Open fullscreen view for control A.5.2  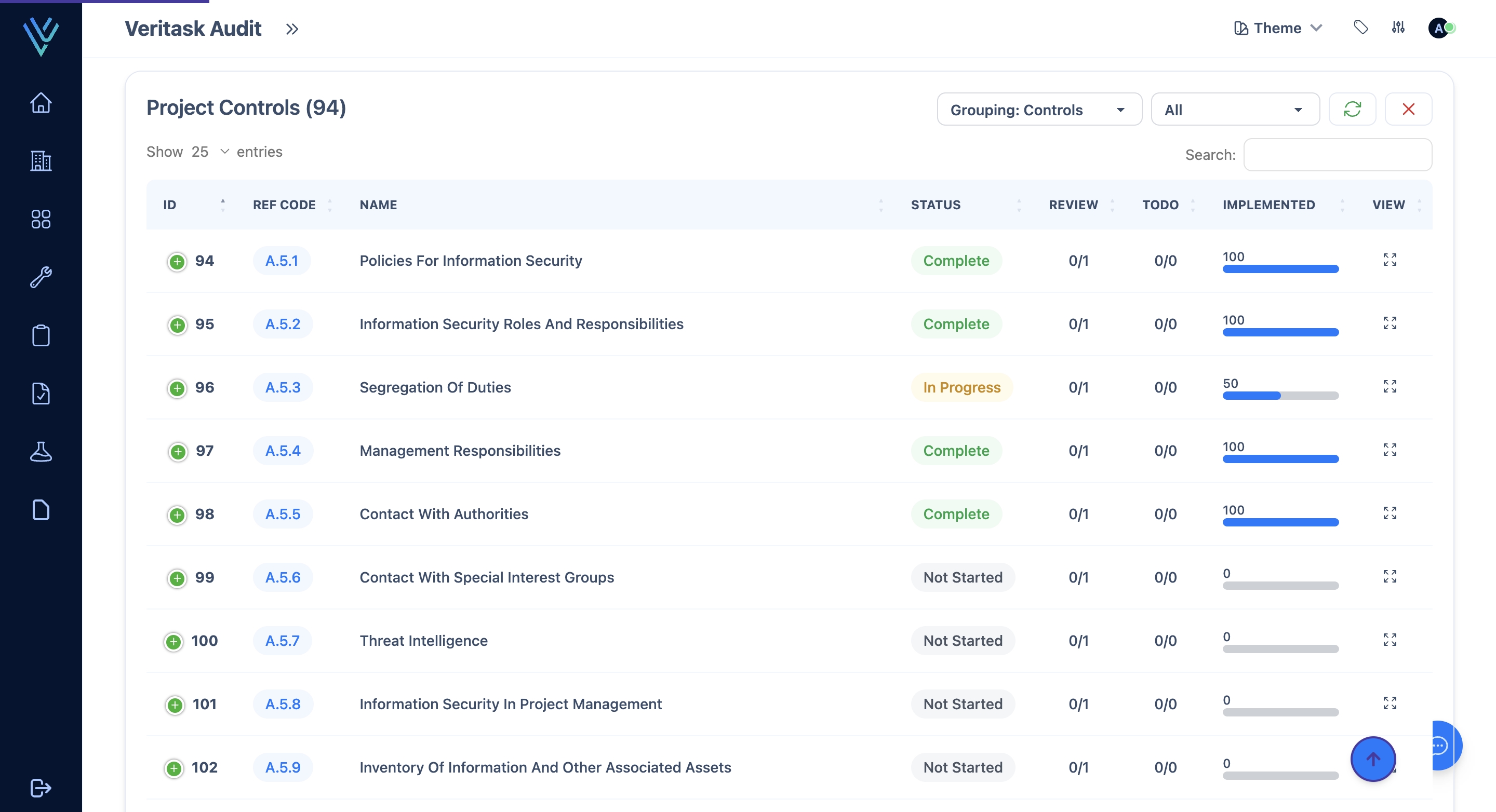click(x=1389, y=323)
